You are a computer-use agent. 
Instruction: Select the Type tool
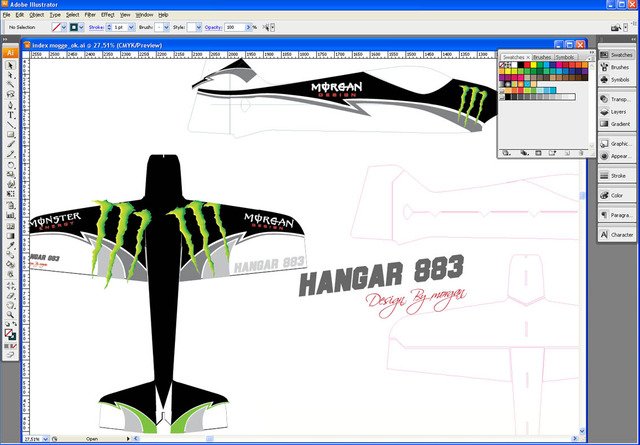pyautogui.click(x=11, y=115)
